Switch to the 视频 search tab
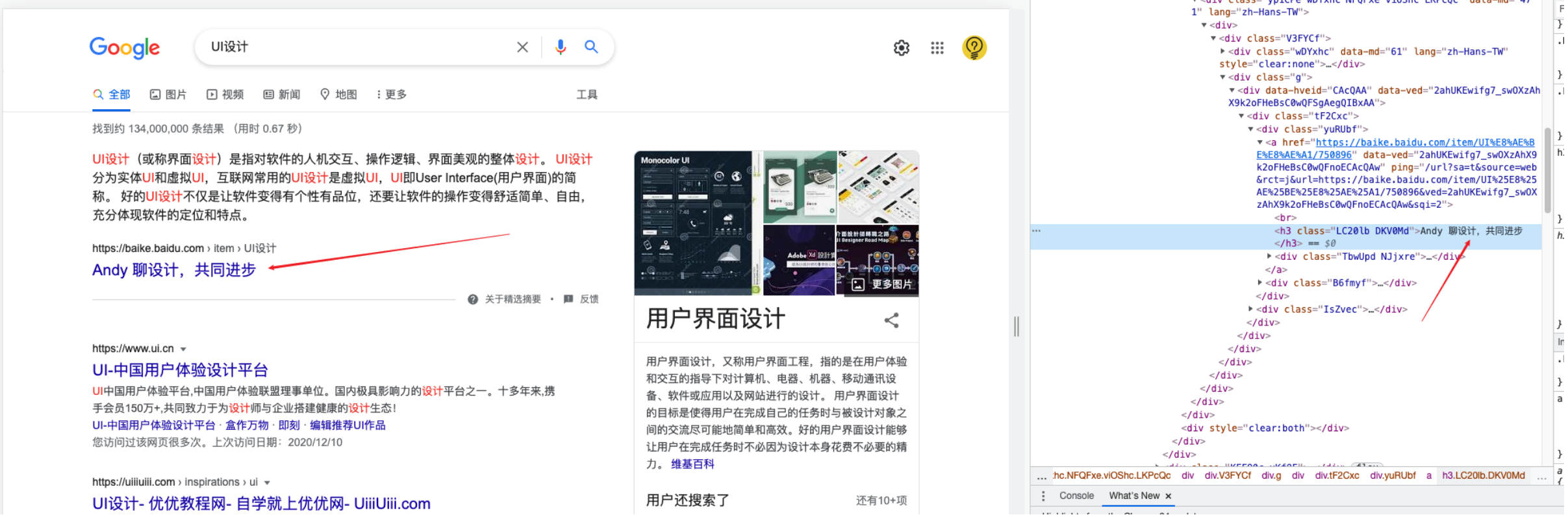 pos(225,95)
